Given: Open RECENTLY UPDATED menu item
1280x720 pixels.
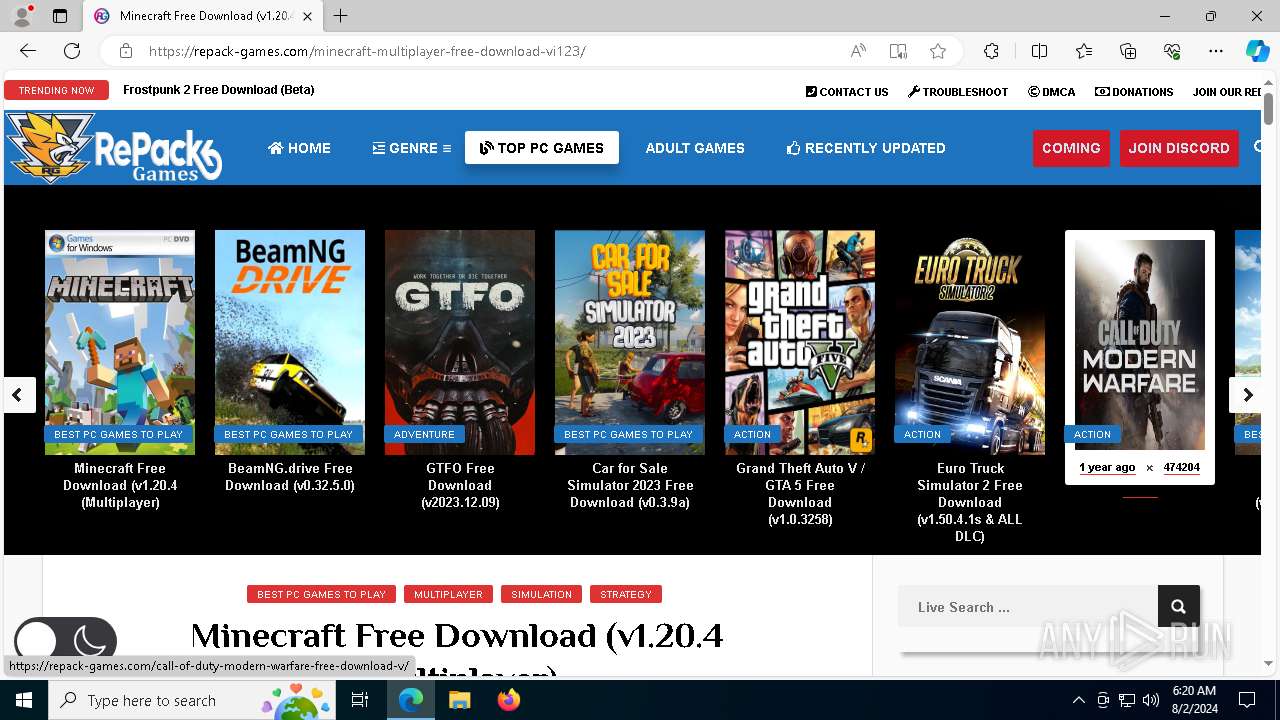Looking at the screenshot, I should tap(866, 148).
